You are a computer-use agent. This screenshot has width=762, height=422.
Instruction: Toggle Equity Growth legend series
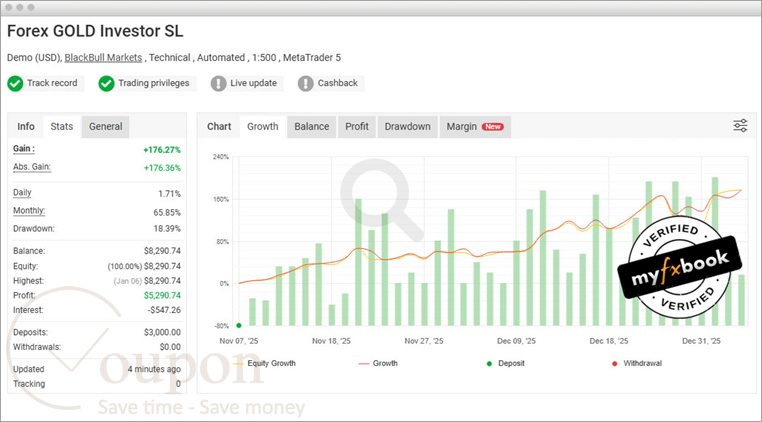click(x=265, y=363)
